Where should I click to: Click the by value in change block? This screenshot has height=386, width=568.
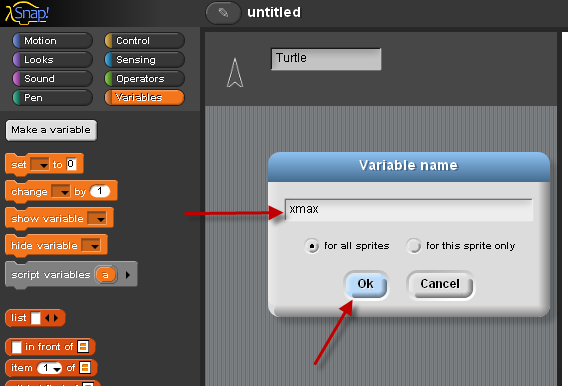pos(100,191)
